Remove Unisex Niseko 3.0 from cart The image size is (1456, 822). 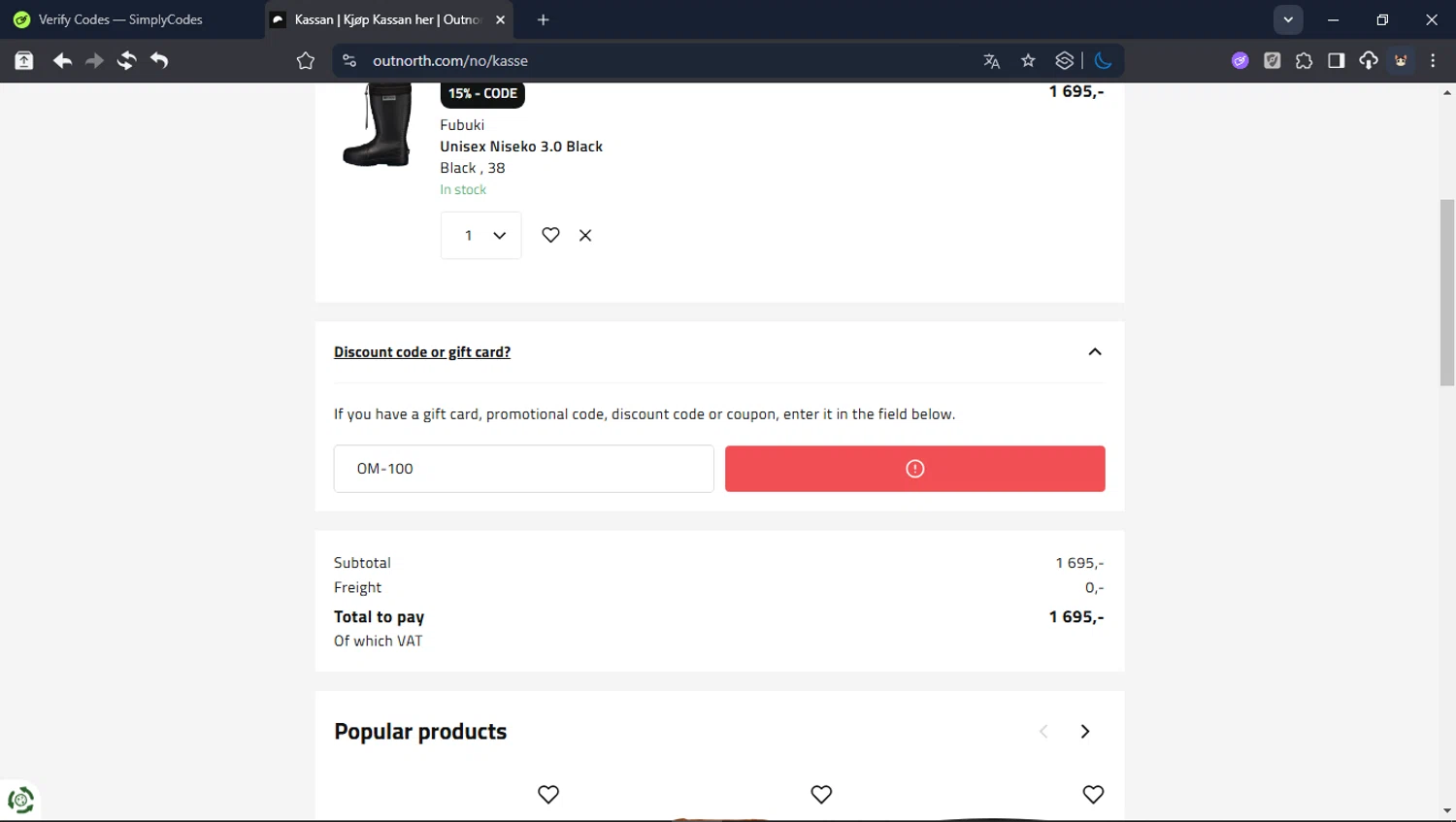coord(585,235)
